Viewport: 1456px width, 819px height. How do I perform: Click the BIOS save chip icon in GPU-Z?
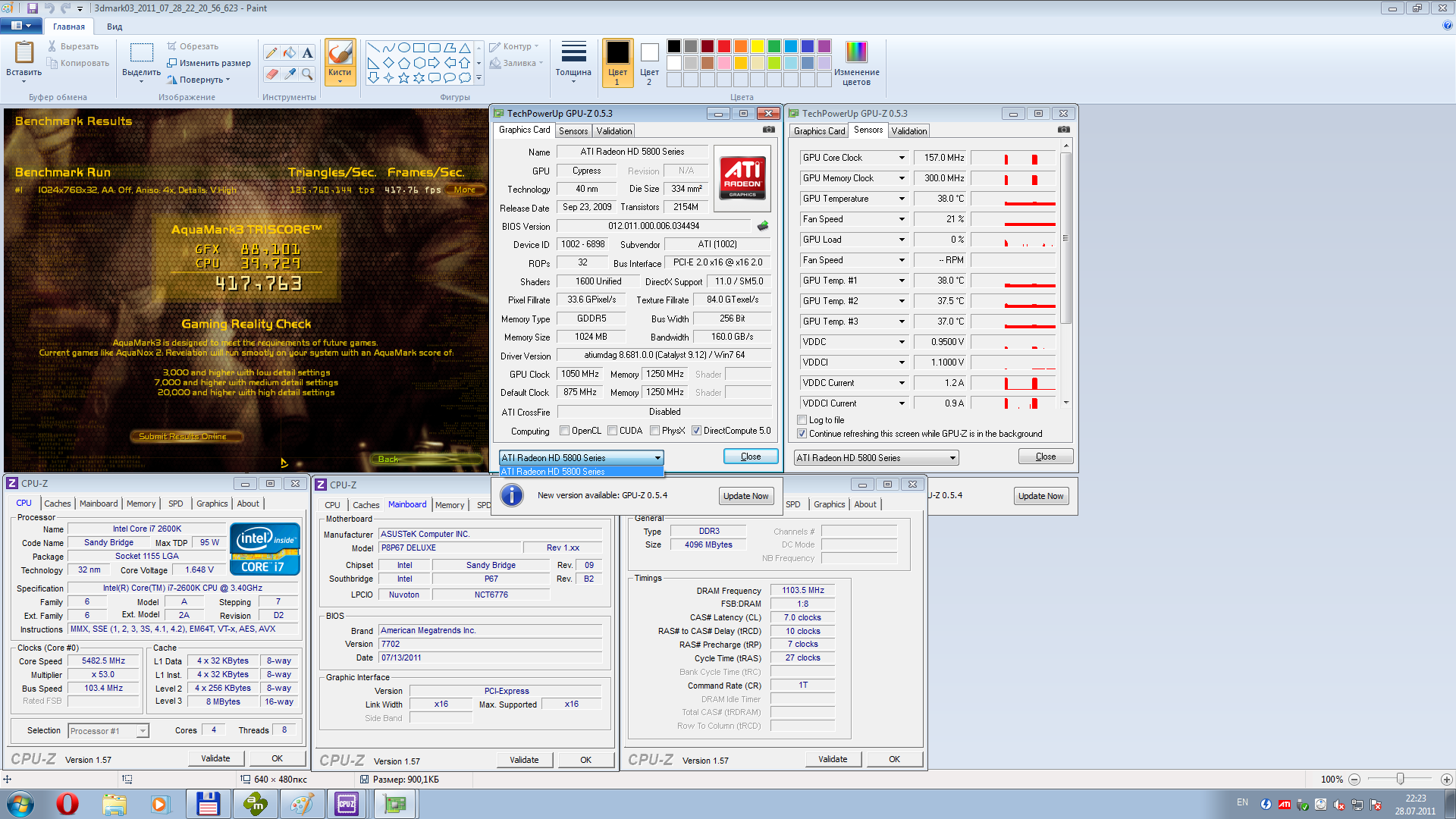click(x=763, y=225)
